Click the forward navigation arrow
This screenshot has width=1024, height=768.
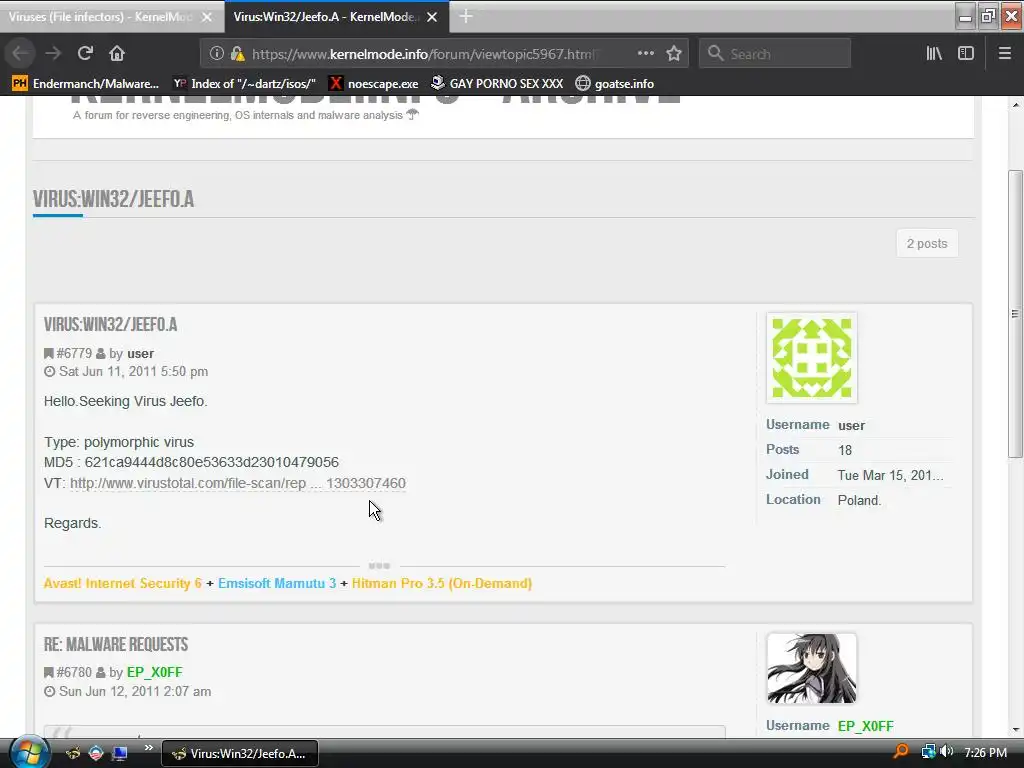click(53, 54)
